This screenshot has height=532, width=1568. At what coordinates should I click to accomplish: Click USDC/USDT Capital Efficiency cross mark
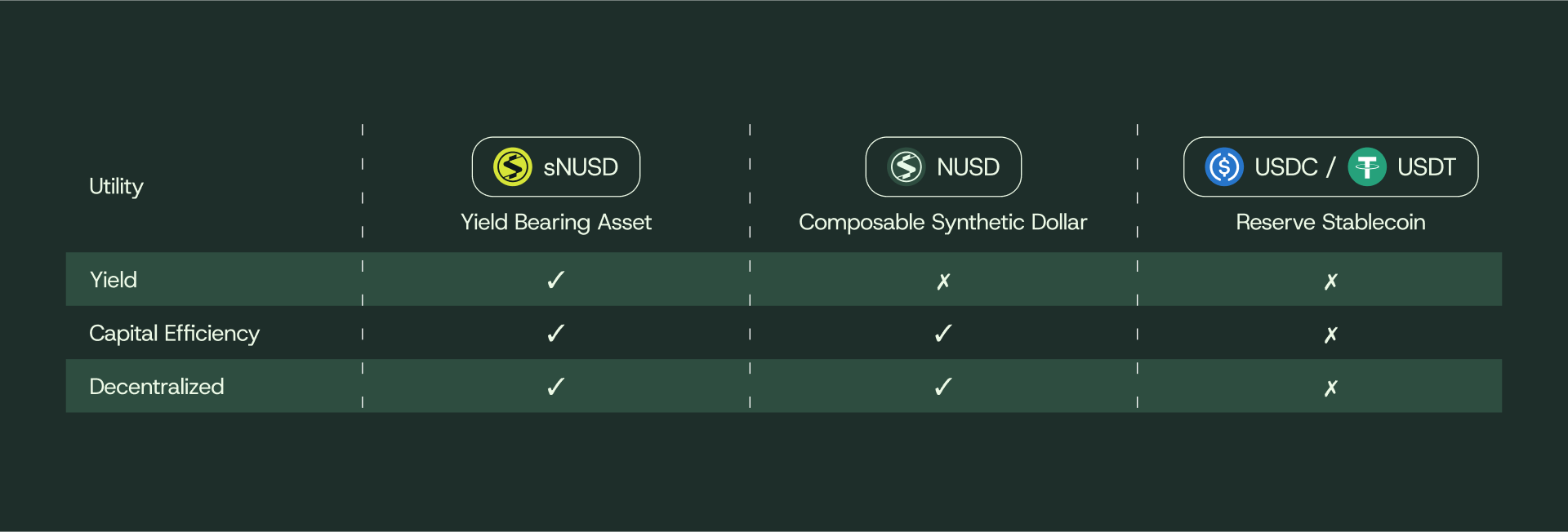pos(1330,335)
